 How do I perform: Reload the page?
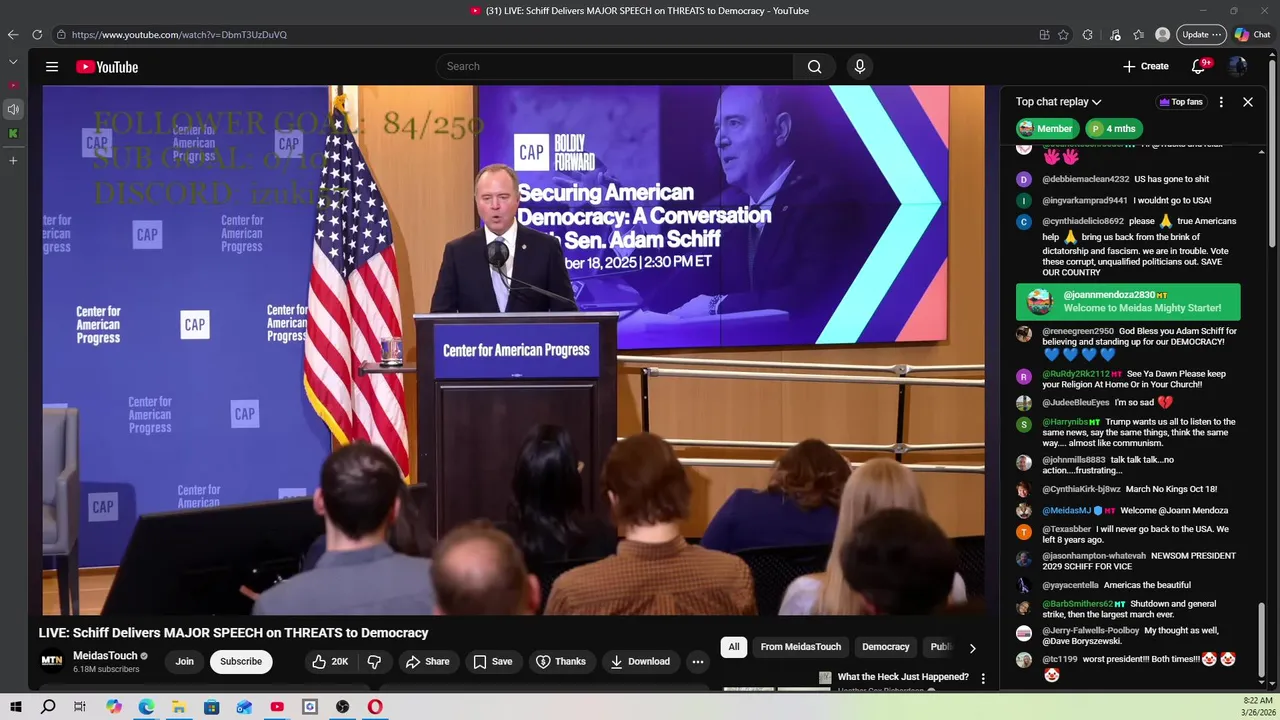[x=37, y=35]
